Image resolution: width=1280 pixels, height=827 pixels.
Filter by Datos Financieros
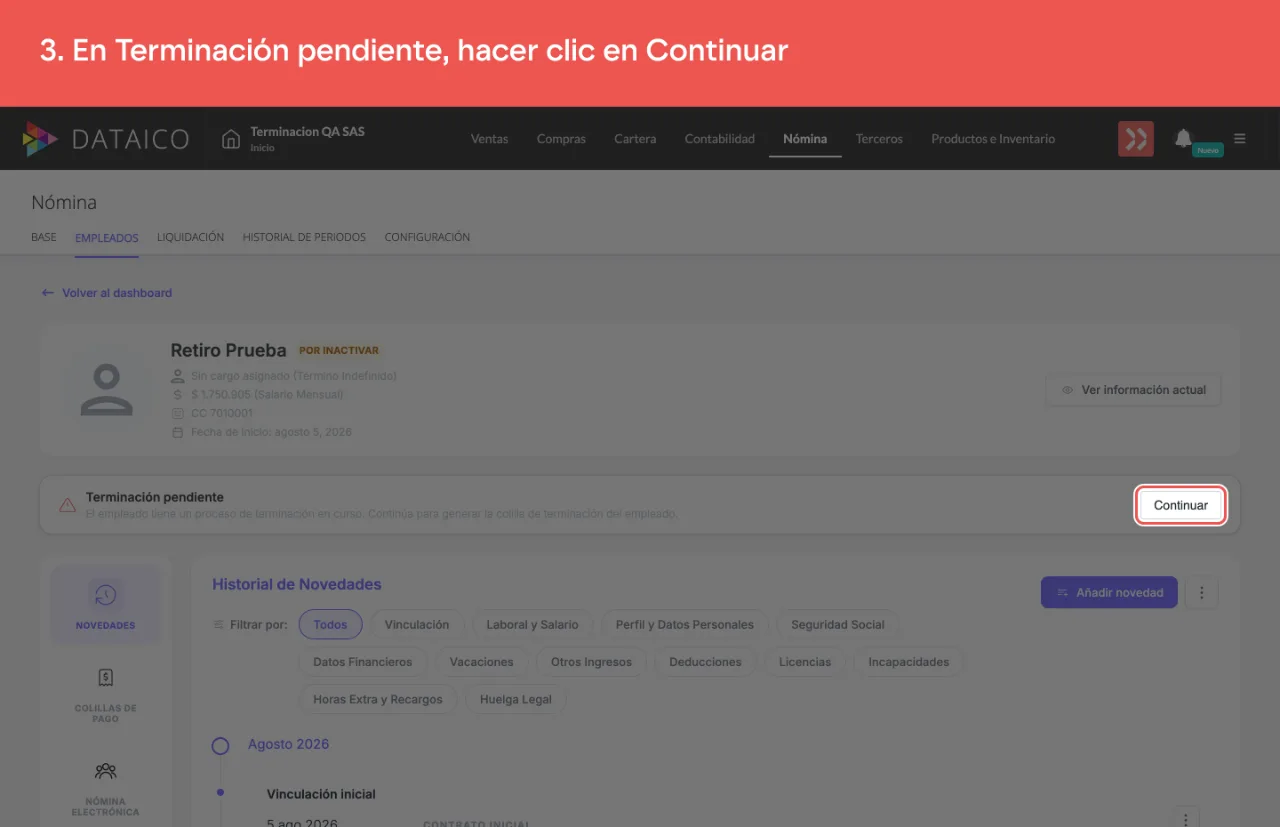tap(363, 661)
